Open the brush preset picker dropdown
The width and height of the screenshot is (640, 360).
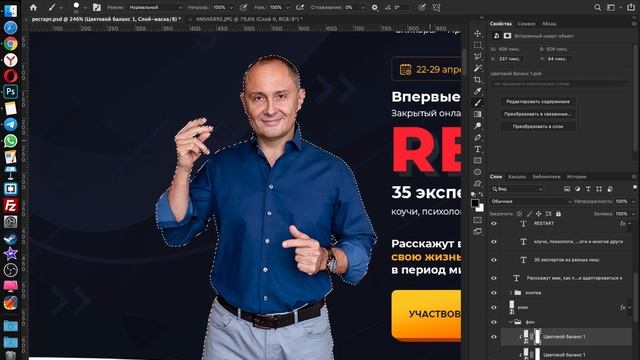[x=85, y=7]
